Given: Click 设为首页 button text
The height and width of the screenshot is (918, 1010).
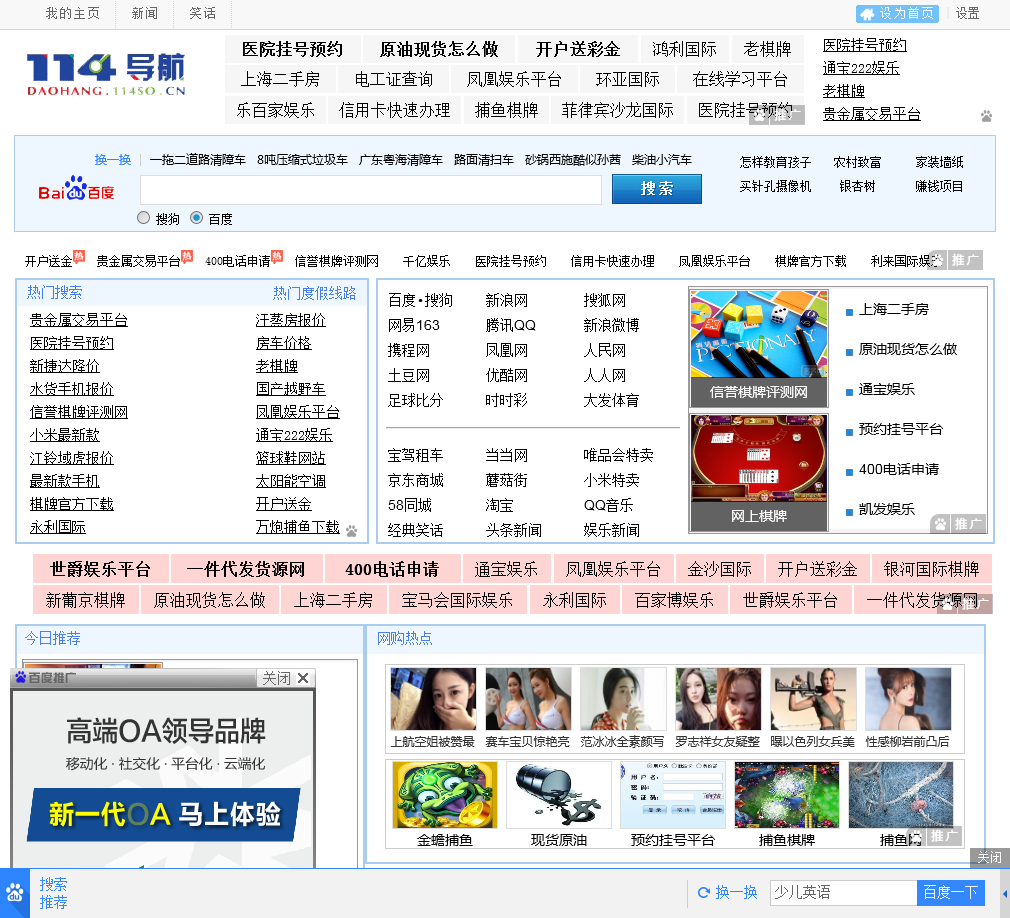Looking at the screenshot, I should 906,14.
